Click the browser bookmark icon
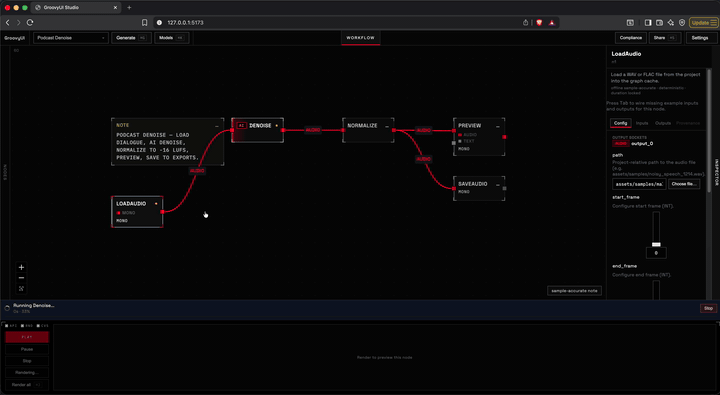The image size is (720, 395). coord(144,23)
